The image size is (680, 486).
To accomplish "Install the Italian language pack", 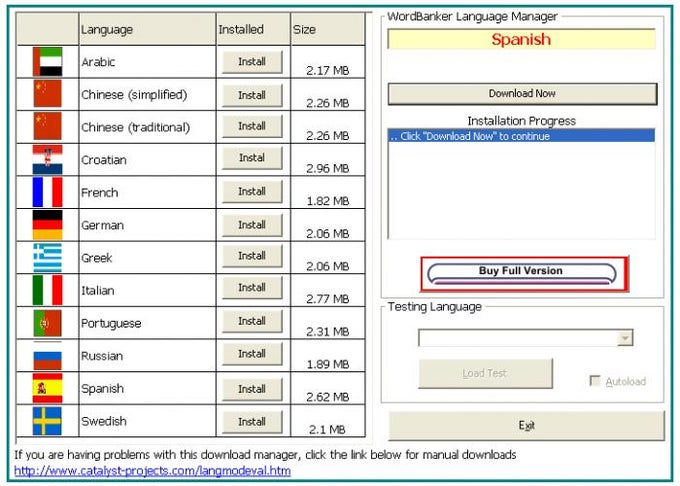I will click(252, 288).
